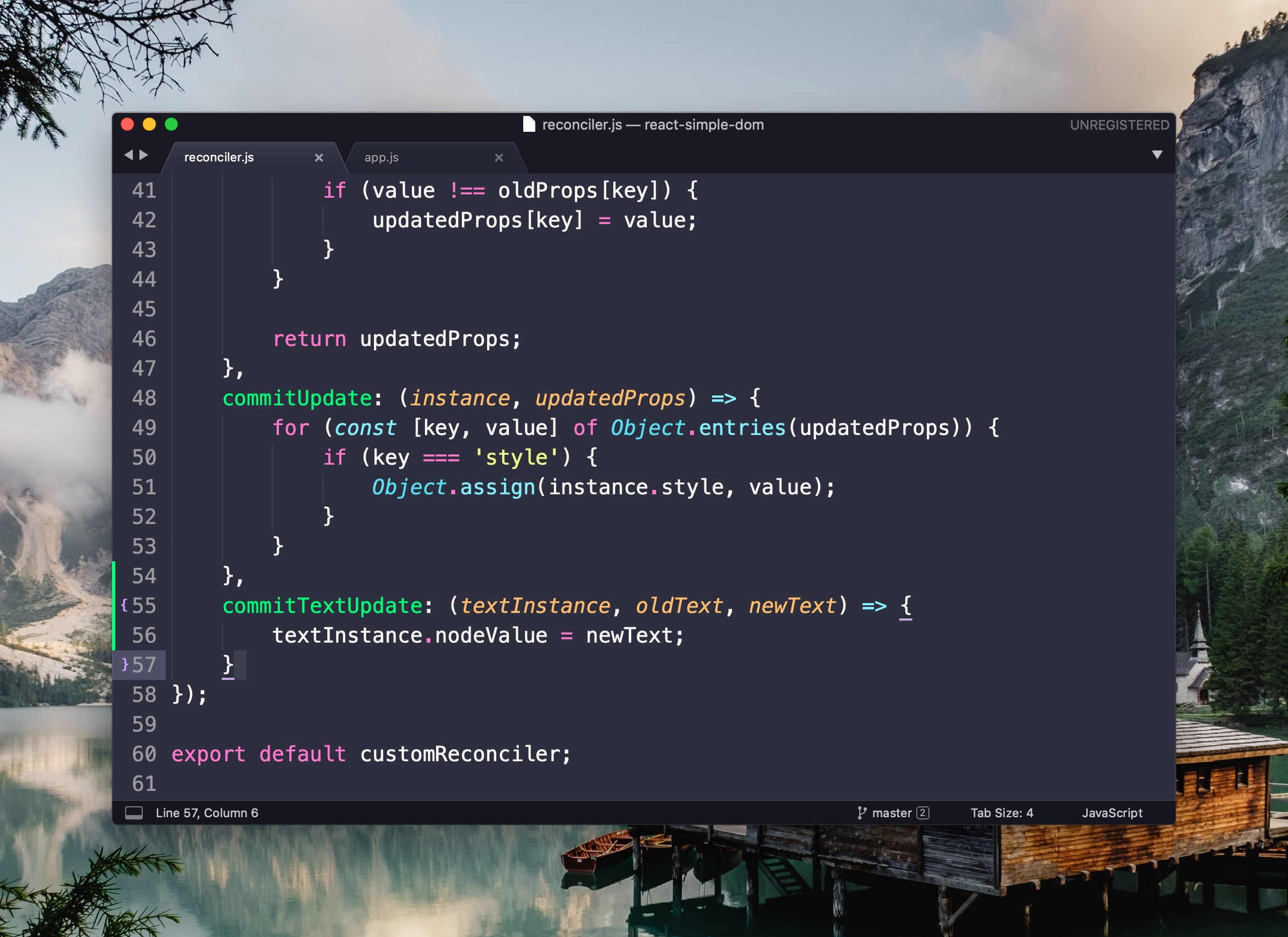Click 'return updatedProps;' on line 46
Image resolution: width=1288 pixels, height=937 pixels.
click(x=396, y=339)
